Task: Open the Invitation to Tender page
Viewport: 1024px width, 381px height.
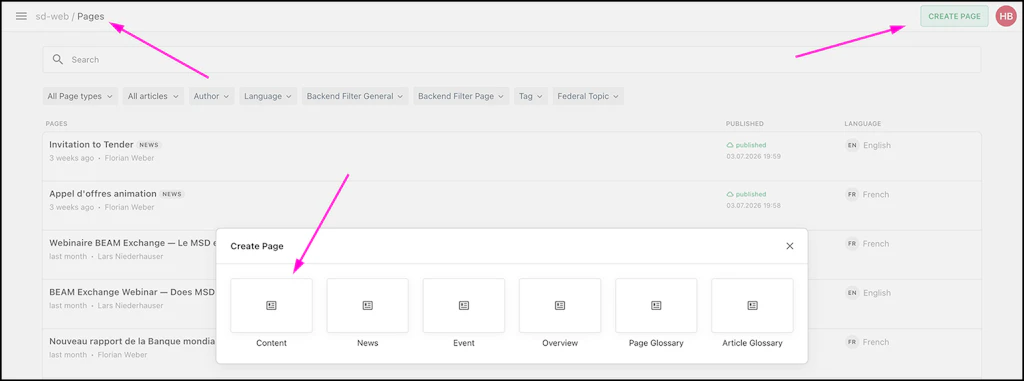Action: 91,144
